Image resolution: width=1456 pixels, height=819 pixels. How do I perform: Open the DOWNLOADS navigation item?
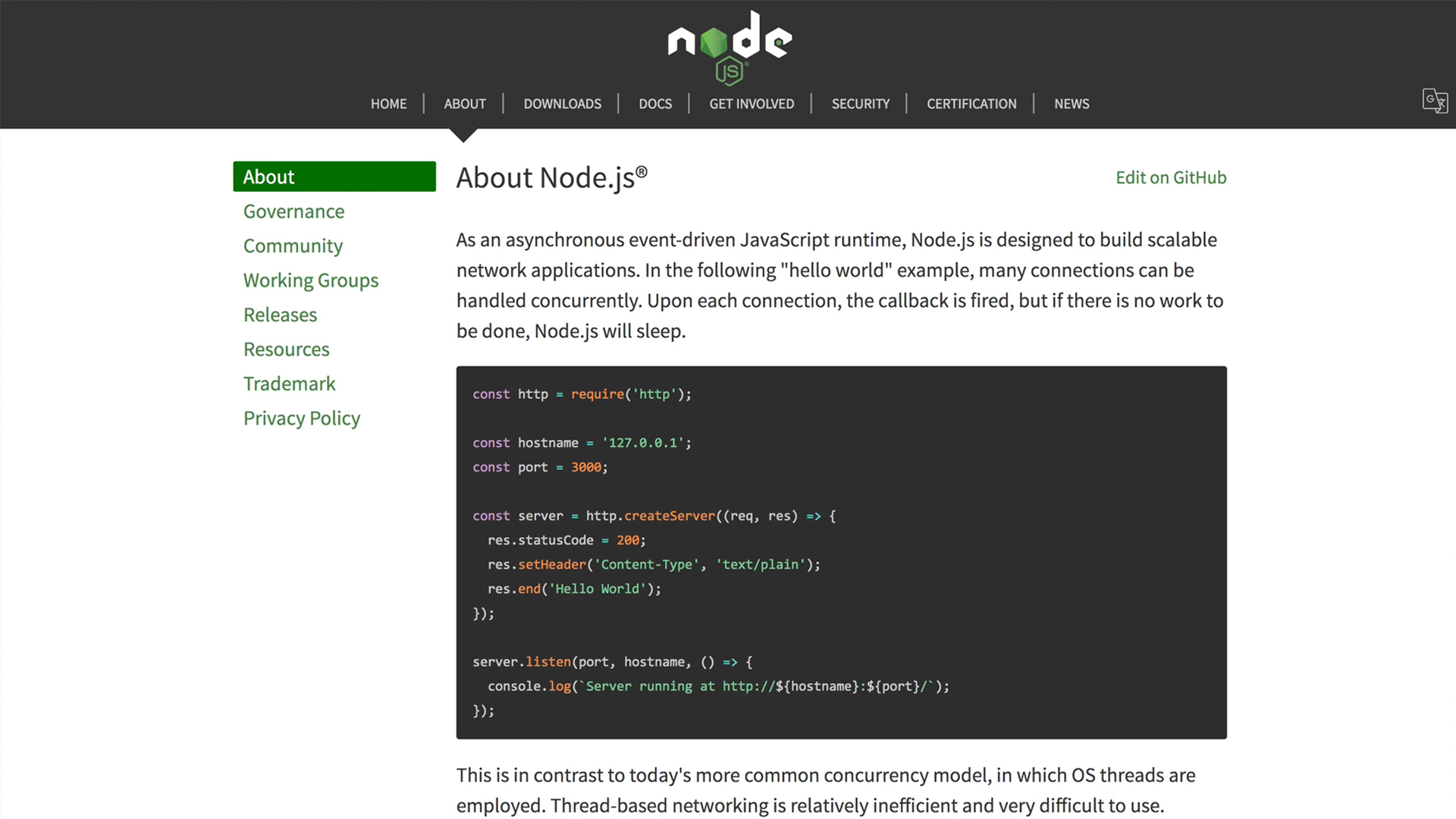[x=562, y=104]
